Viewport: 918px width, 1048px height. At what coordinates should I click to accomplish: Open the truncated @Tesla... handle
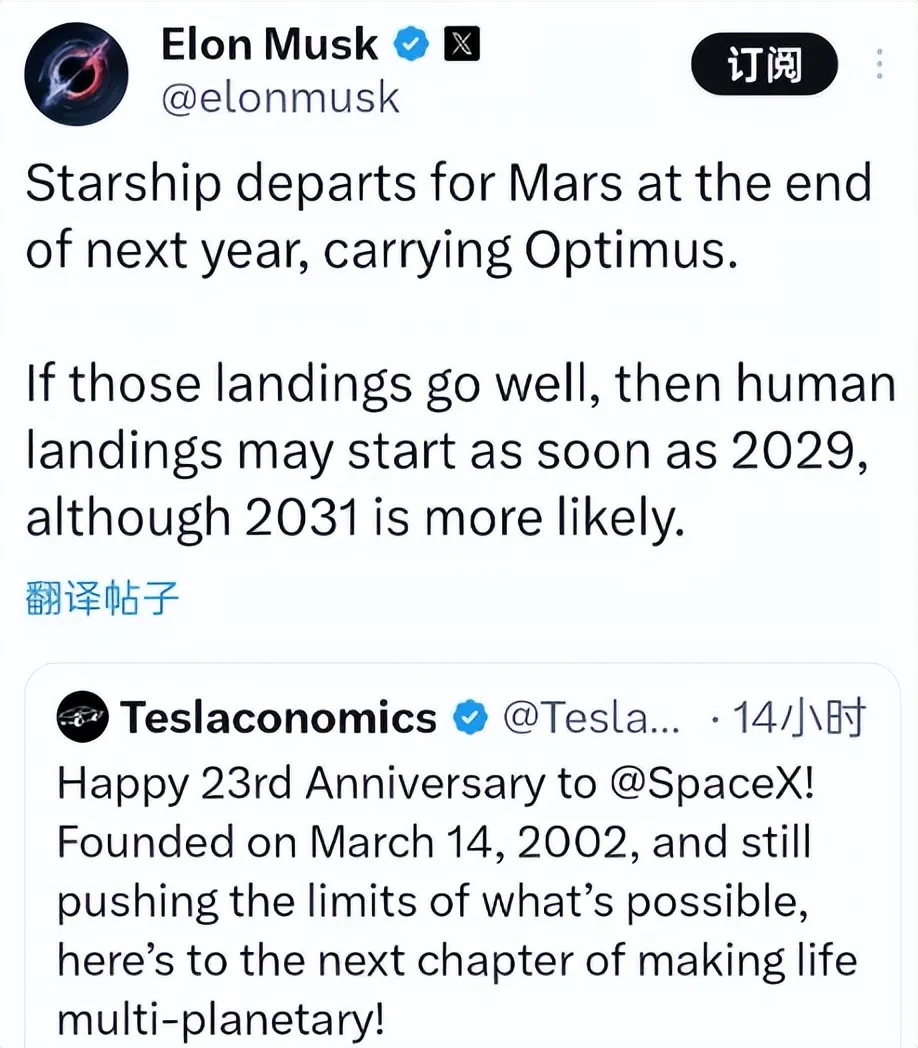(591, 717)
